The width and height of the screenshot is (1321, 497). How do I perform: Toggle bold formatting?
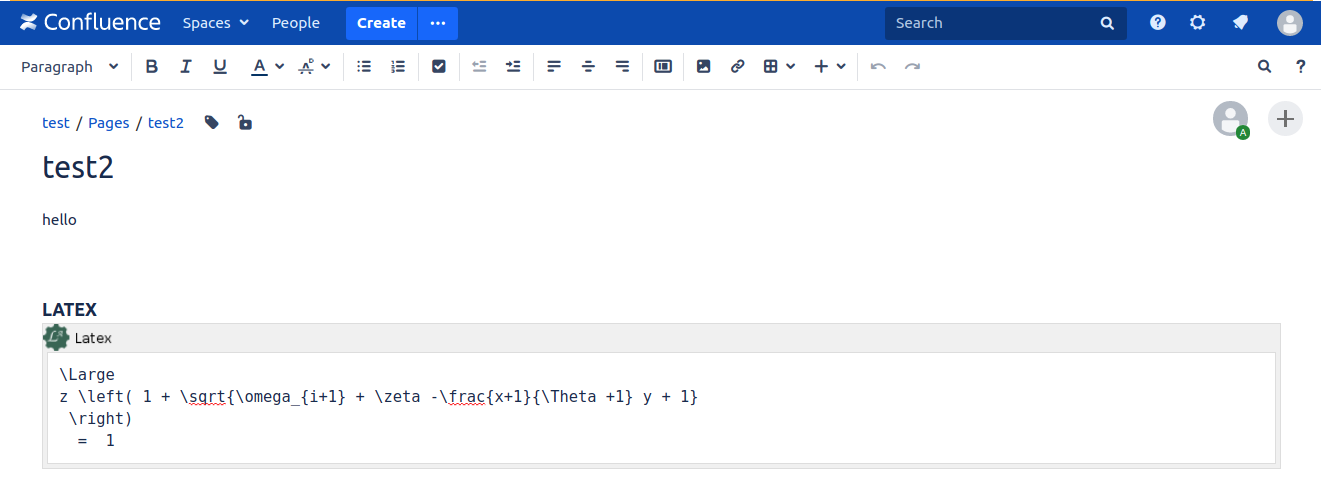[x=152, y=66]
